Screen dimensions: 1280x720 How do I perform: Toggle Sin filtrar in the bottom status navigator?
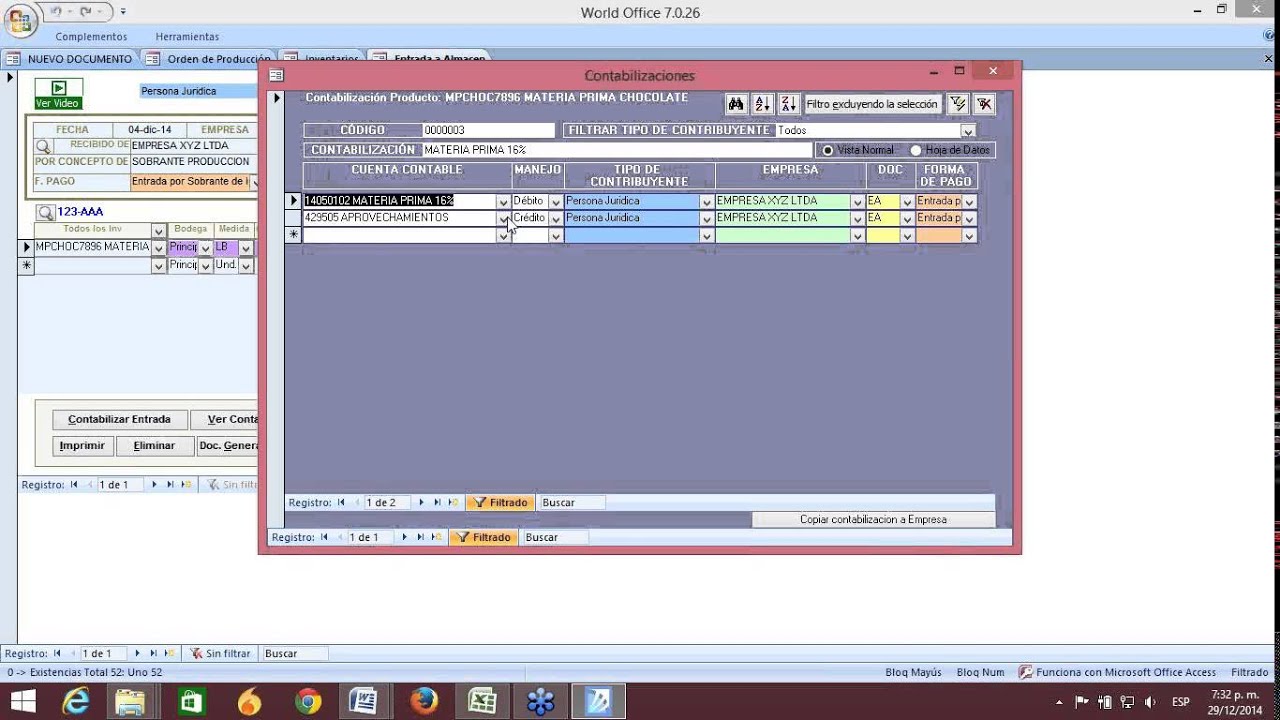[x=221, y=653]
